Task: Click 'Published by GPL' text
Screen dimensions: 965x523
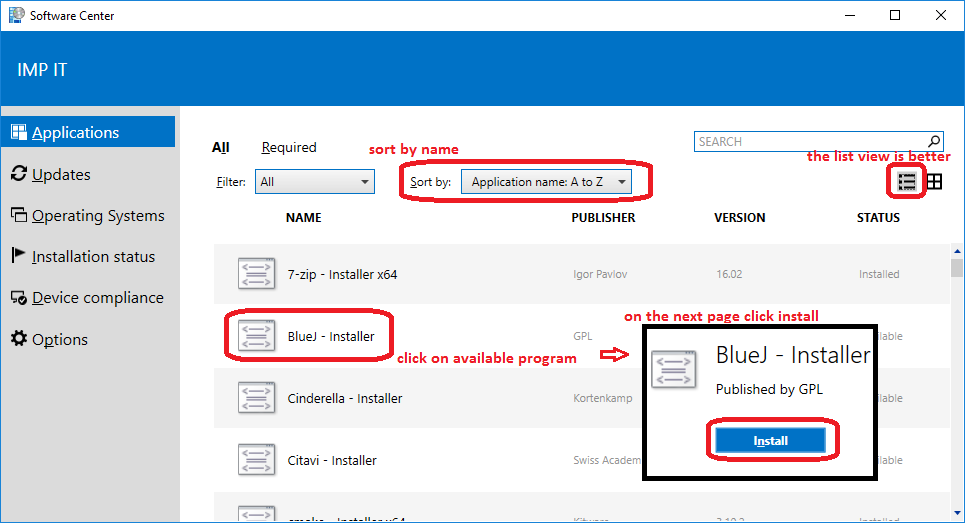Action: (769, 389)
